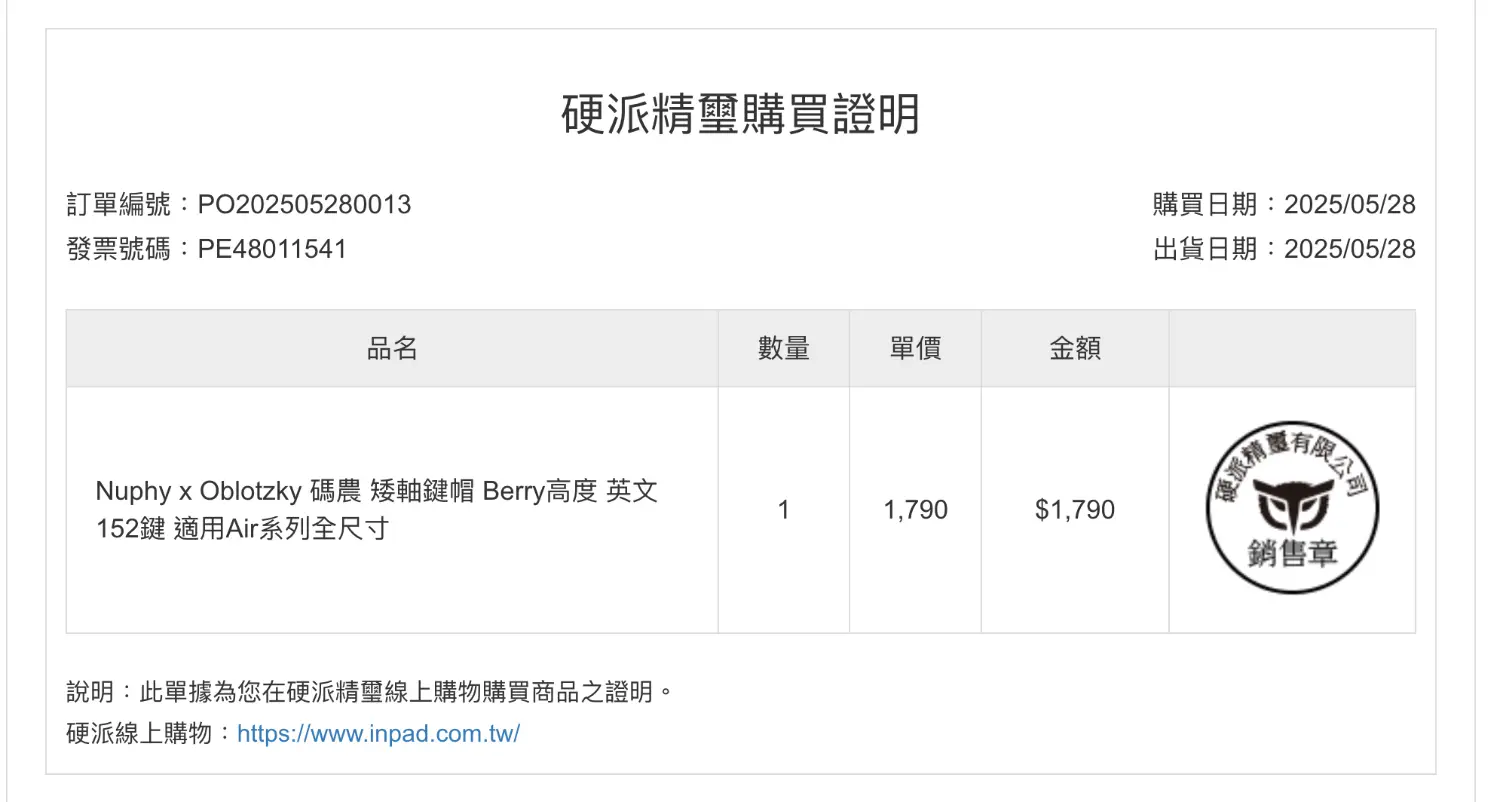This screenshot has width=1500, height=802.
Task: Click the owl logo inside the stamp
Action: pos(1292,507)
